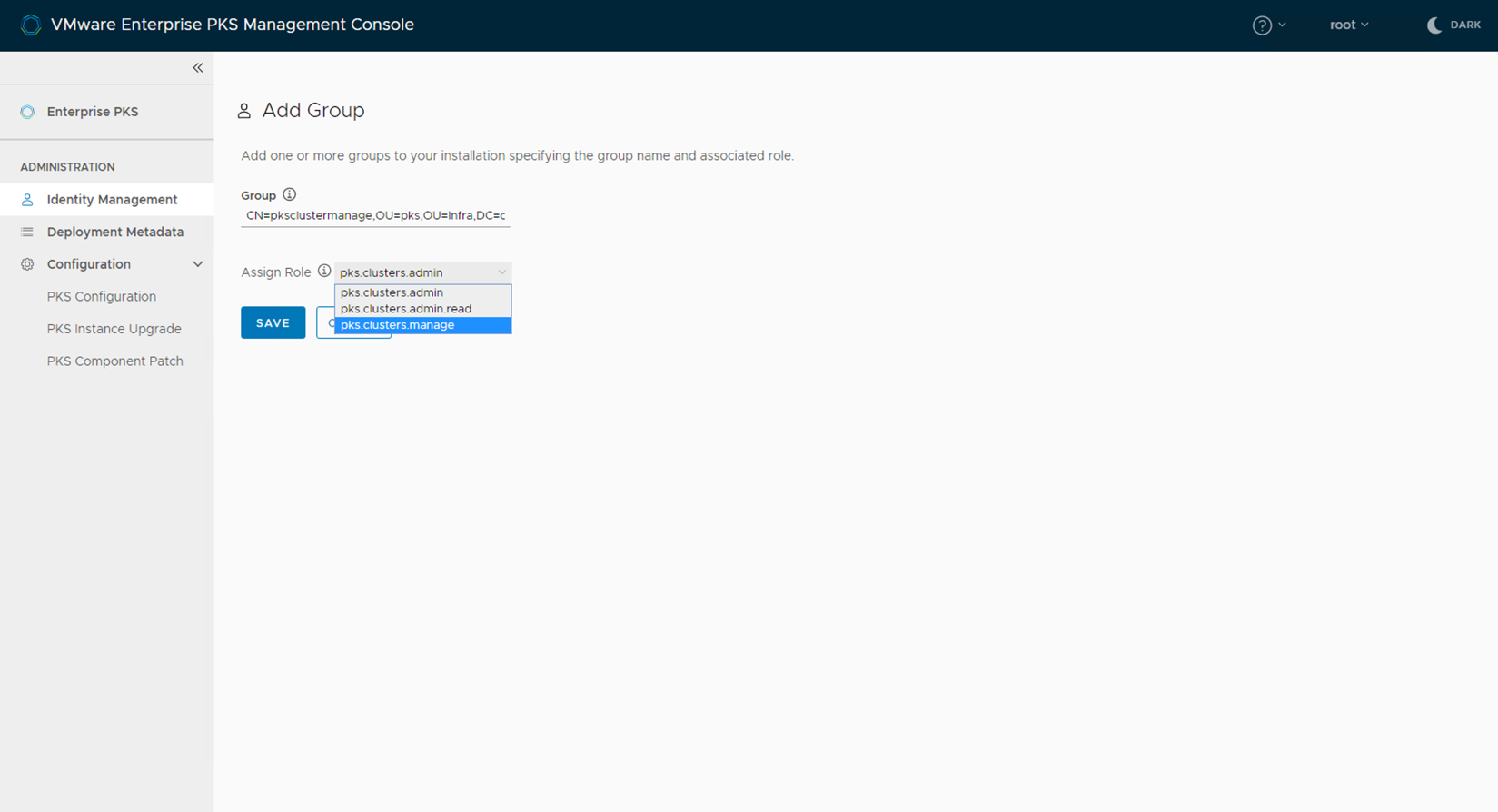The image size is (1498, 812).
Task: Select pks.clusters.manage option
Action: coord(423,325)
